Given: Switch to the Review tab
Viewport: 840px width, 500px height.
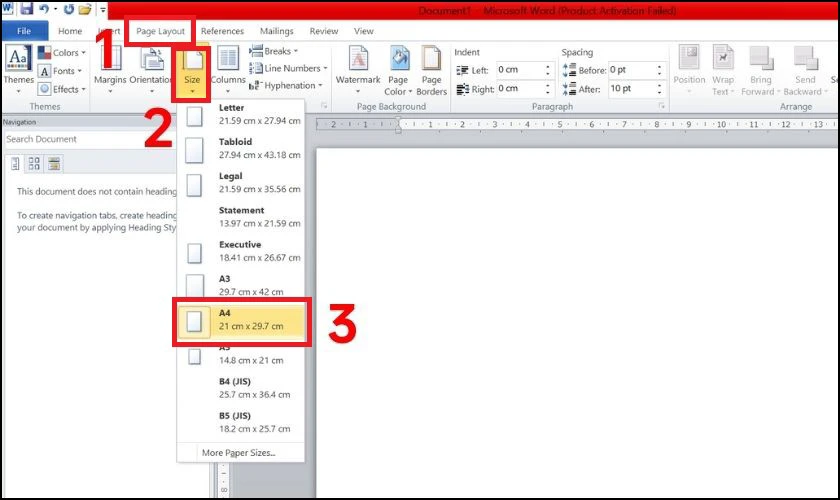Looking at the screenshot, I should click(324, 31).
